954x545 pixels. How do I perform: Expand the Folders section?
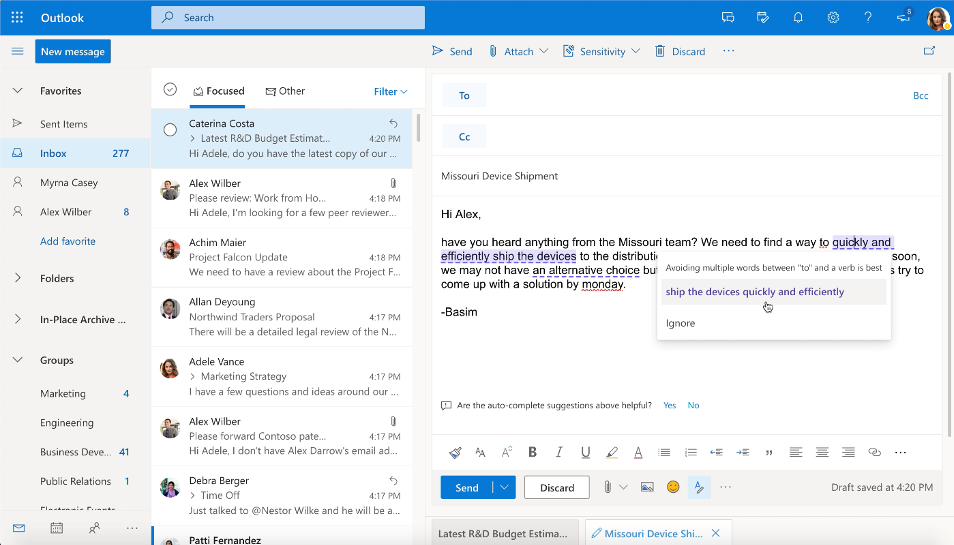tap(18, 278)
